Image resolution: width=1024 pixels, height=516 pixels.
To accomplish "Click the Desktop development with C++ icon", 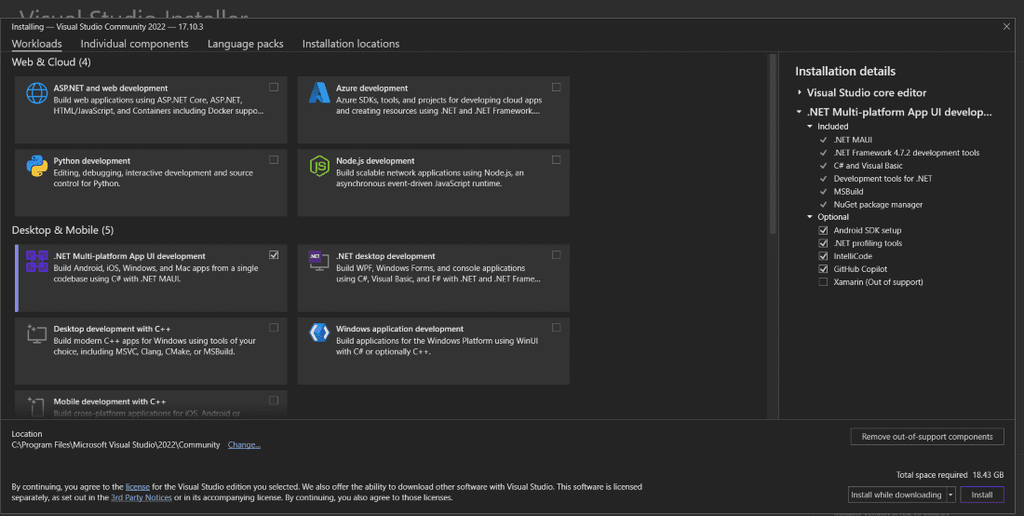I will tap(37, 334).
